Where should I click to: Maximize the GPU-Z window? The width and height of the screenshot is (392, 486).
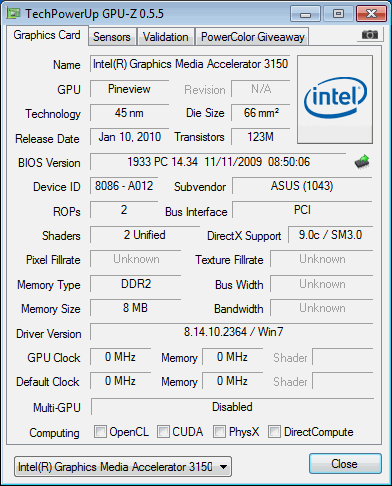338,14
